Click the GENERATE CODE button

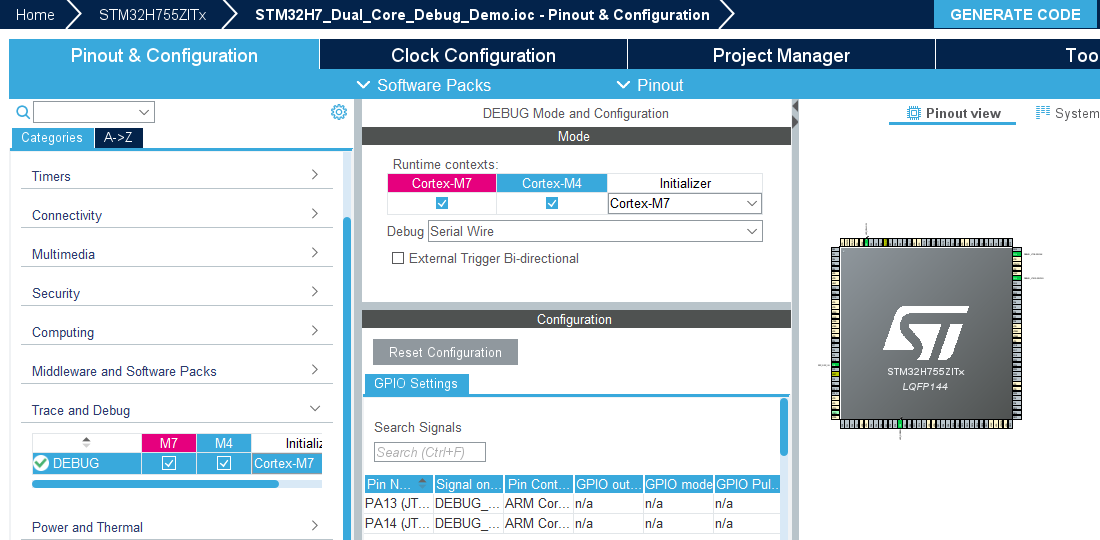click(x=1015, y=14)
